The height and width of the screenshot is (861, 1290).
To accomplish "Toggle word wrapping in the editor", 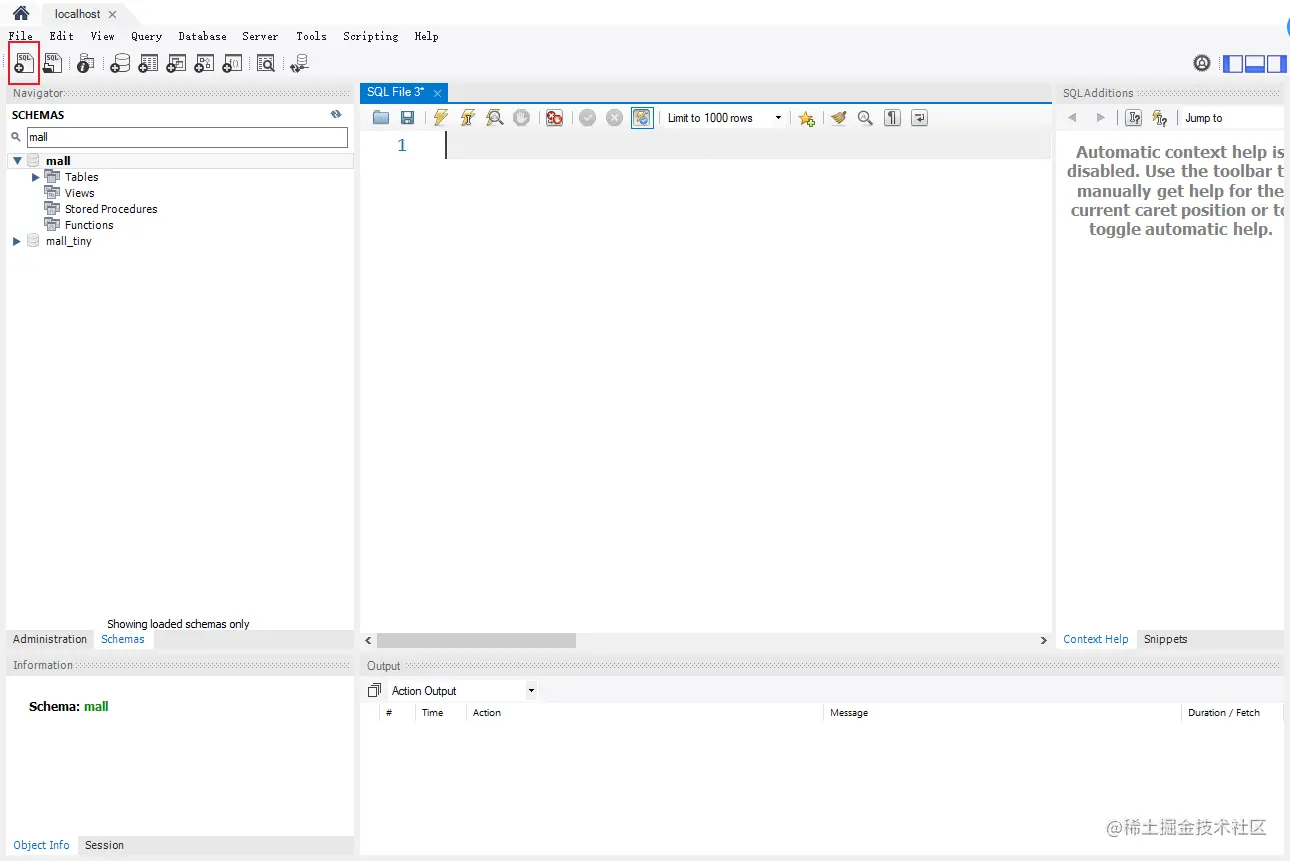I will point(920,118).
